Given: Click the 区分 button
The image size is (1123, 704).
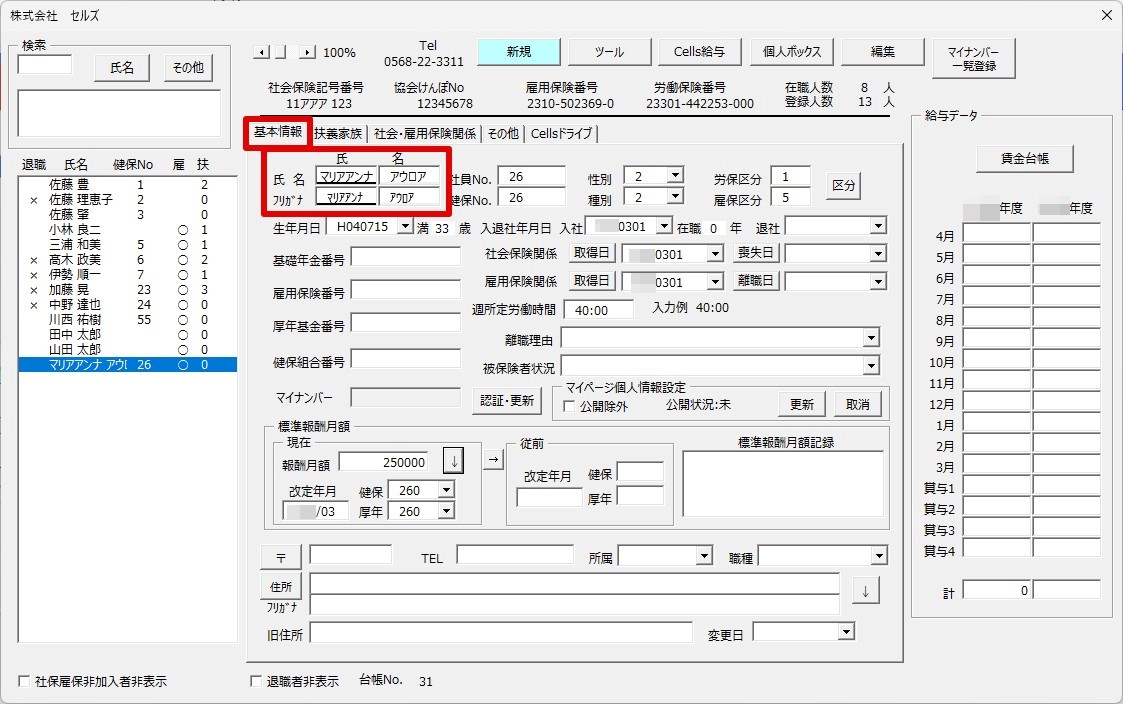Looking at the screenshot, I should [x=843, y=185].
